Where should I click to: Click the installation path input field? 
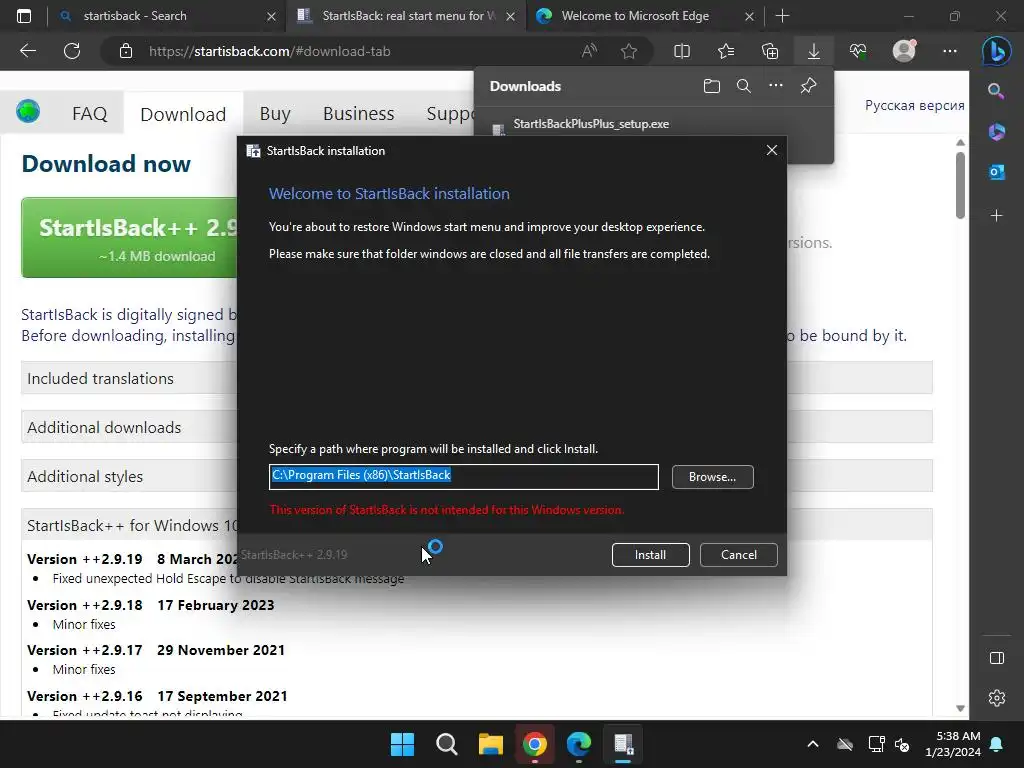click(464, 477)
